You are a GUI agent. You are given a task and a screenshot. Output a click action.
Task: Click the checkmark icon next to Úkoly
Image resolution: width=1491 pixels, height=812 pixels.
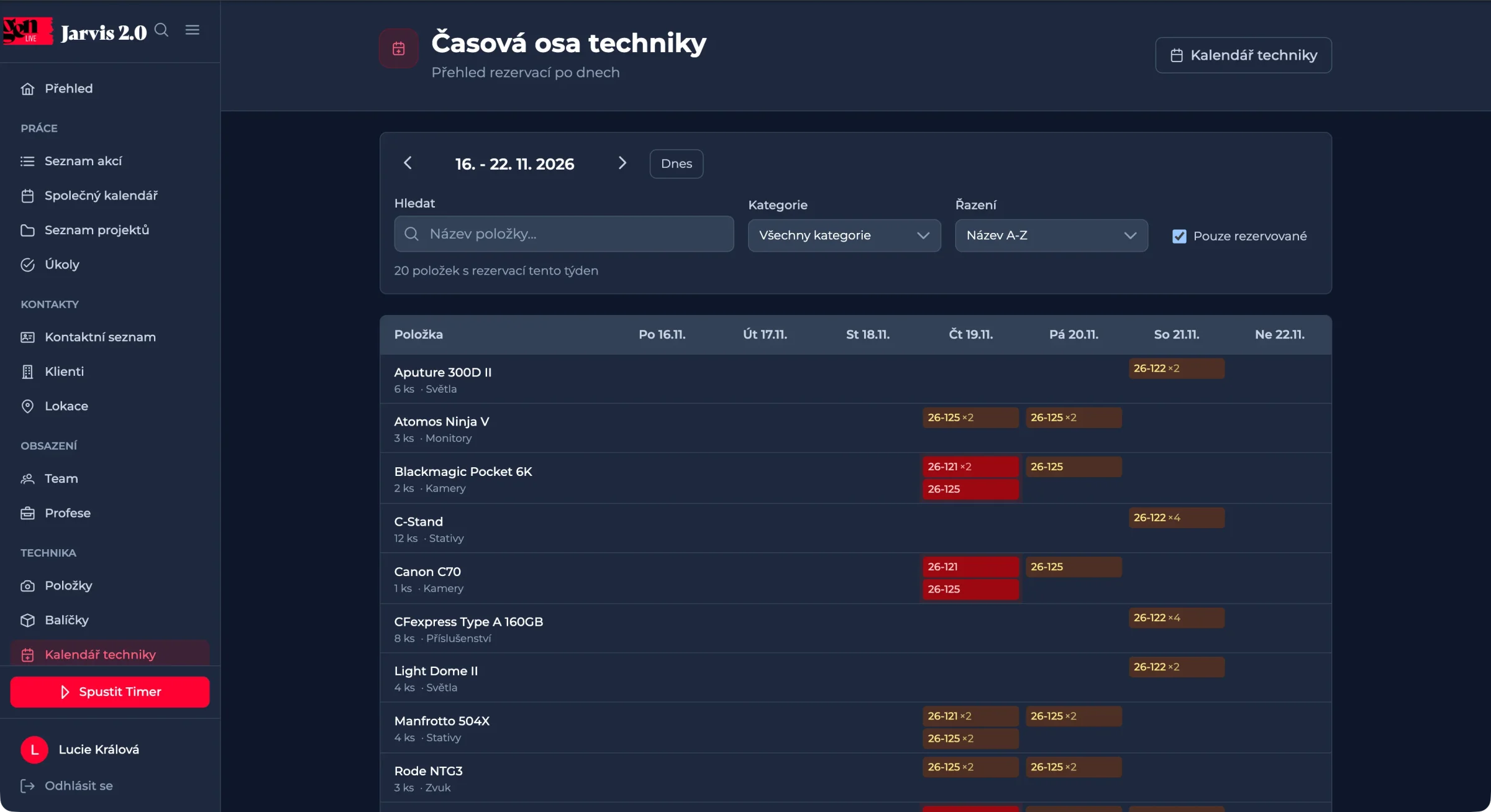point(27,265)
